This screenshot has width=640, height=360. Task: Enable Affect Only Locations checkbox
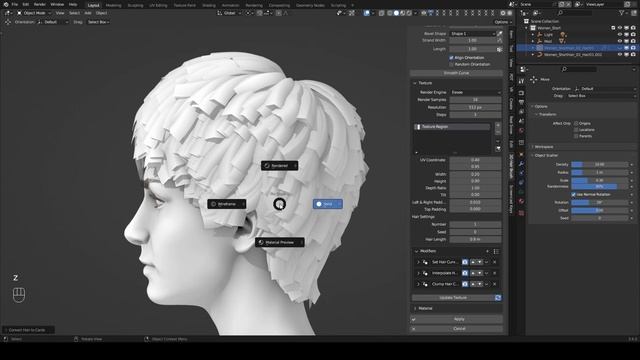[x=576, y=130]
